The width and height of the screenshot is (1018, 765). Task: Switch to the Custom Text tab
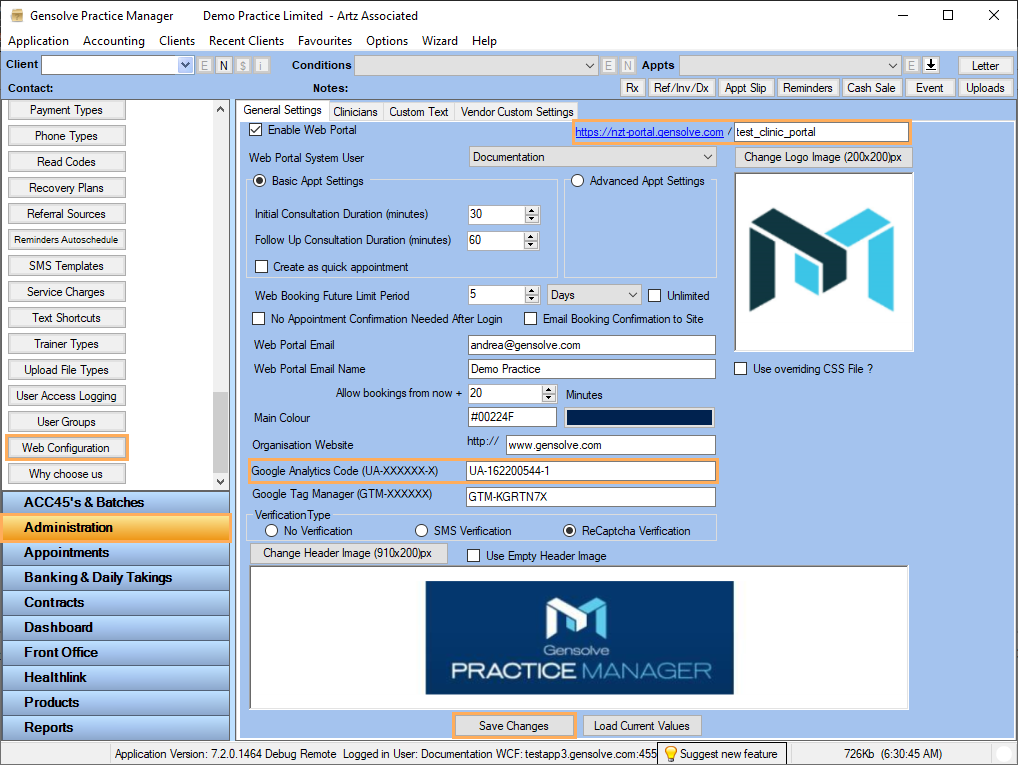pos(419,112)
